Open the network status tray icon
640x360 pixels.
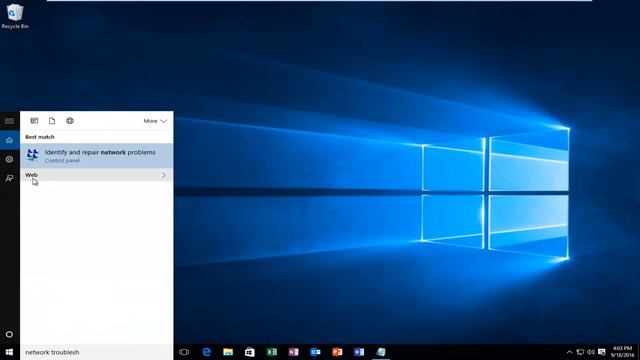click(580, 352)
